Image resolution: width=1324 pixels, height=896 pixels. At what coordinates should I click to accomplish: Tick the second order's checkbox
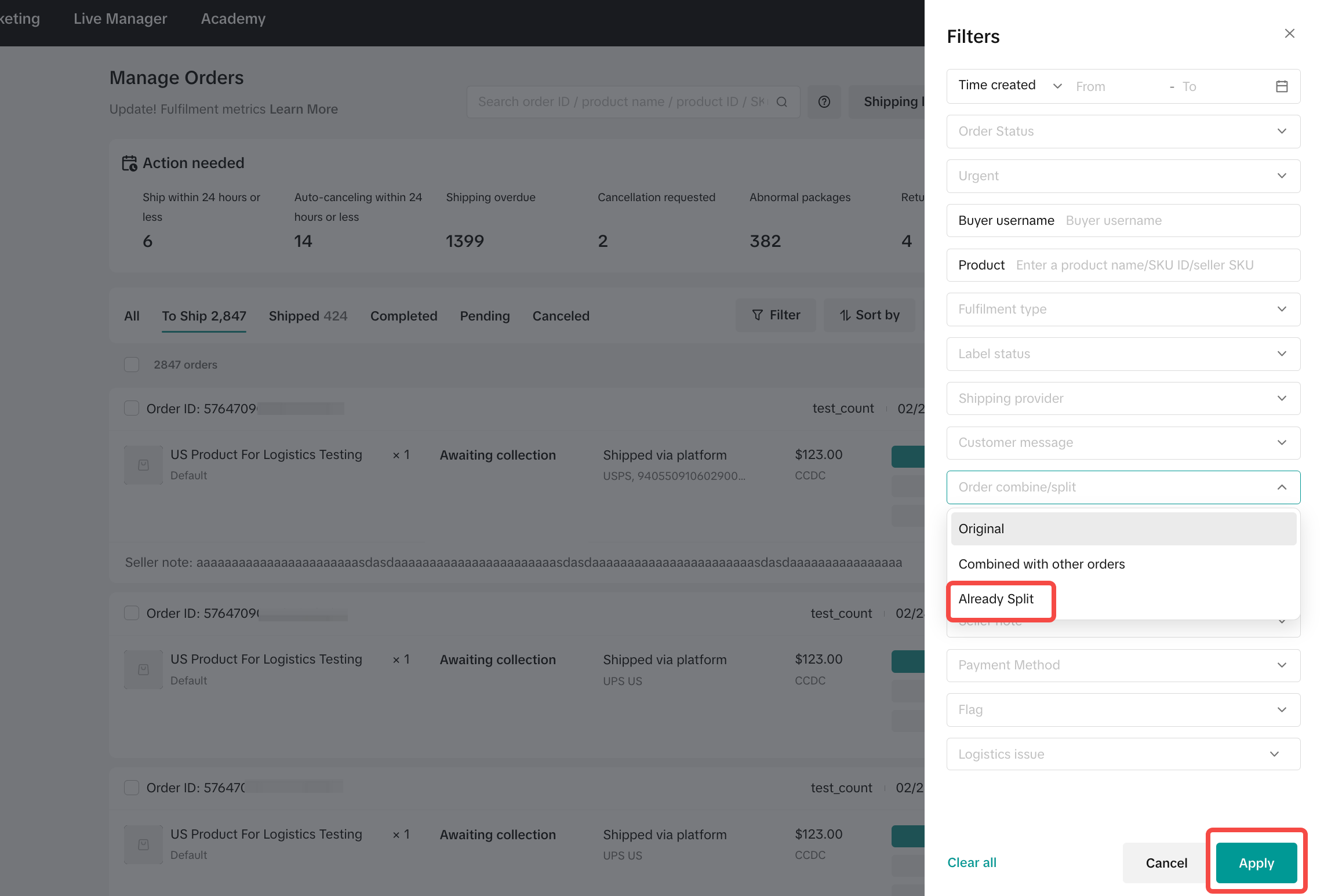click(132, 613)
